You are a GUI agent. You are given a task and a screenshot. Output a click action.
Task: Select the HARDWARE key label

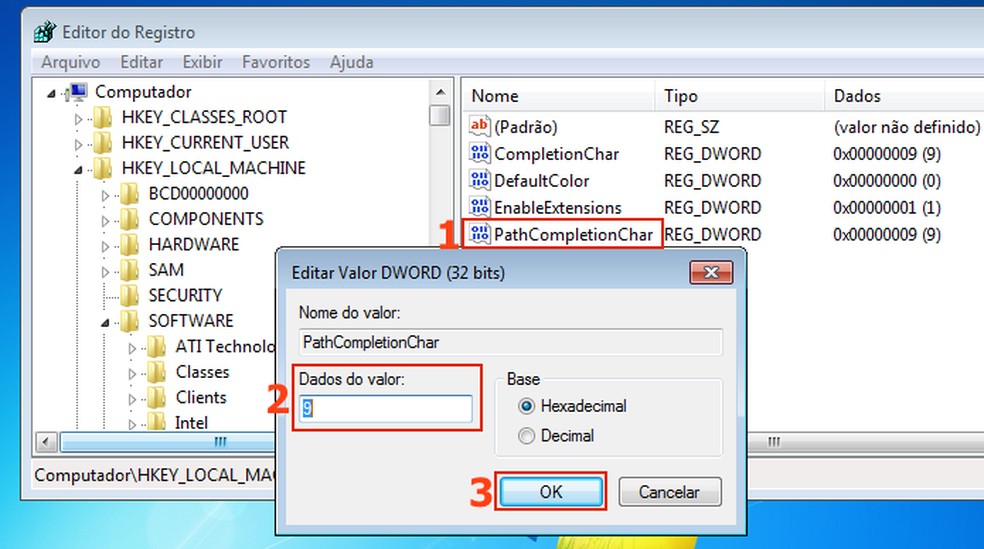(x=194, y=244)
